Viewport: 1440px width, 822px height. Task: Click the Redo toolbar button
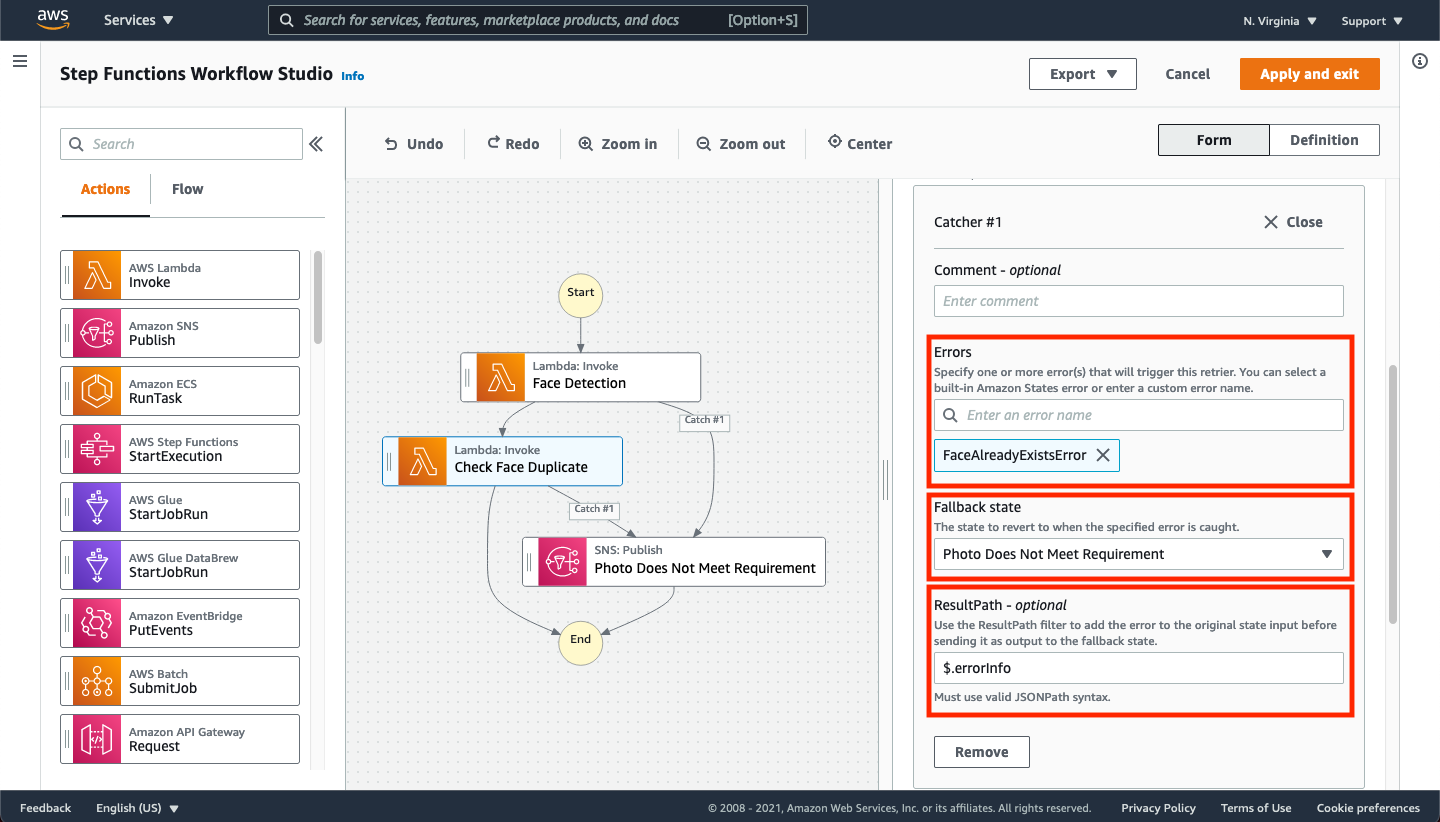[x=513, y=144]
